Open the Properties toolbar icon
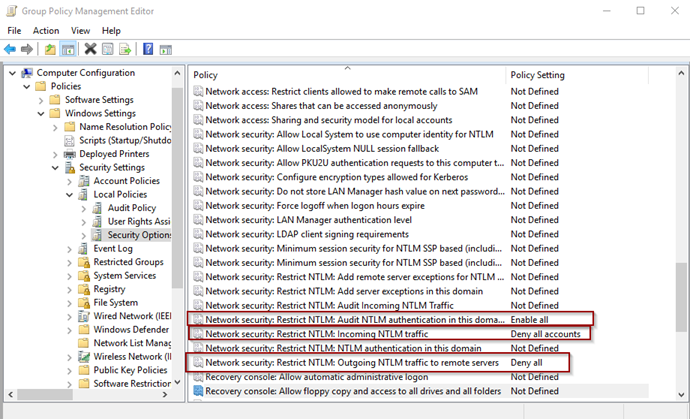Viewport: 690px width, 419px height. coord(107,49)
